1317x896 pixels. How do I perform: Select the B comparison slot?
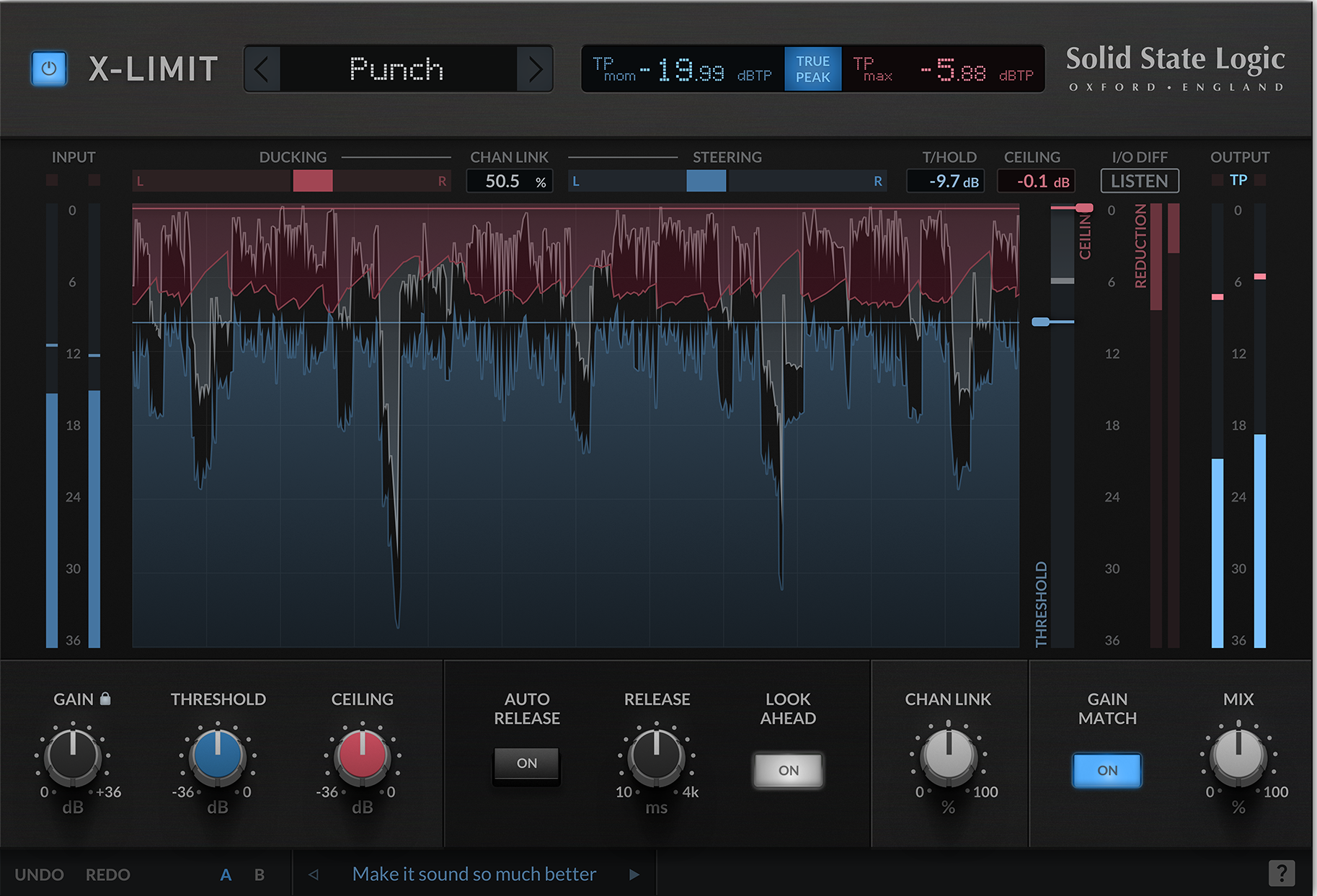coord(260,874)
